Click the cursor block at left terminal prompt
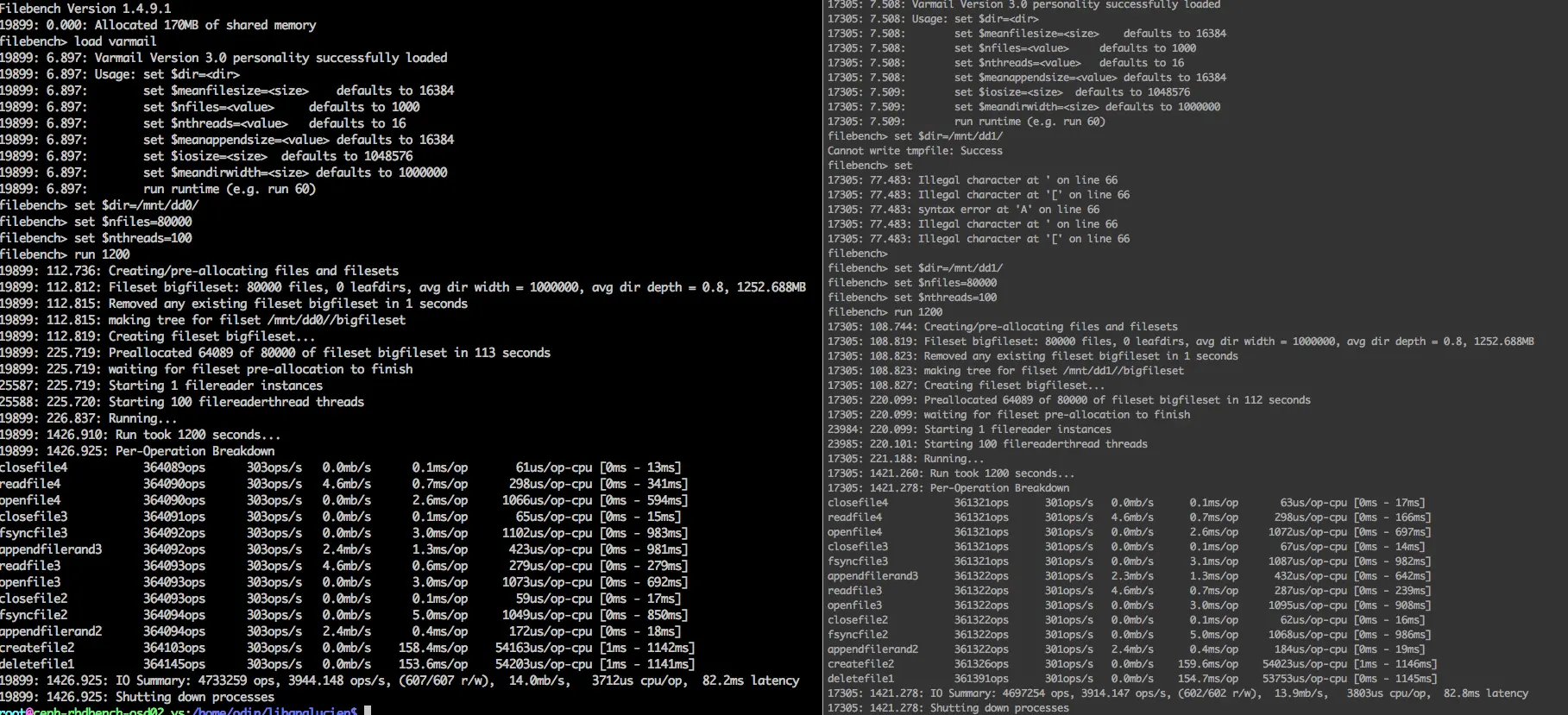This screenshot has width=1568, height=715. 368,711
